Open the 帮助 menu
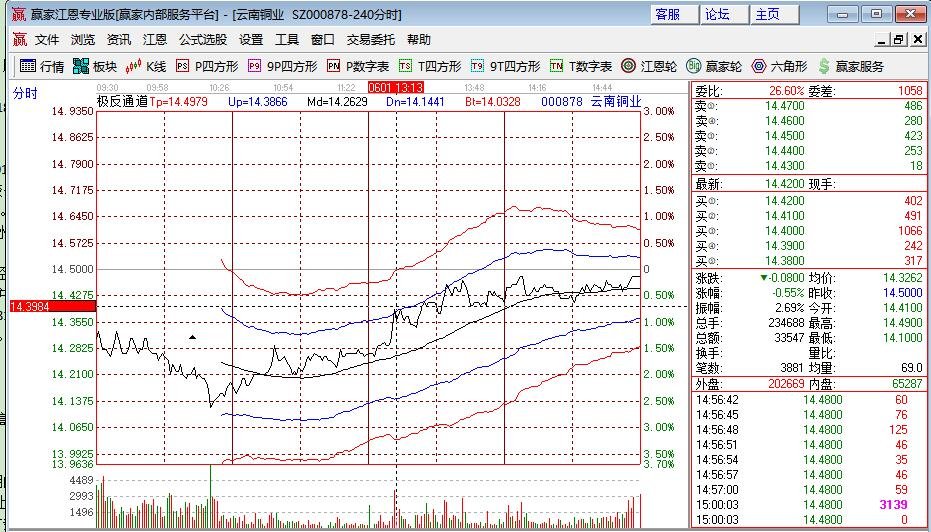This screenshot has height=532, width=931. tap(419, 40)
